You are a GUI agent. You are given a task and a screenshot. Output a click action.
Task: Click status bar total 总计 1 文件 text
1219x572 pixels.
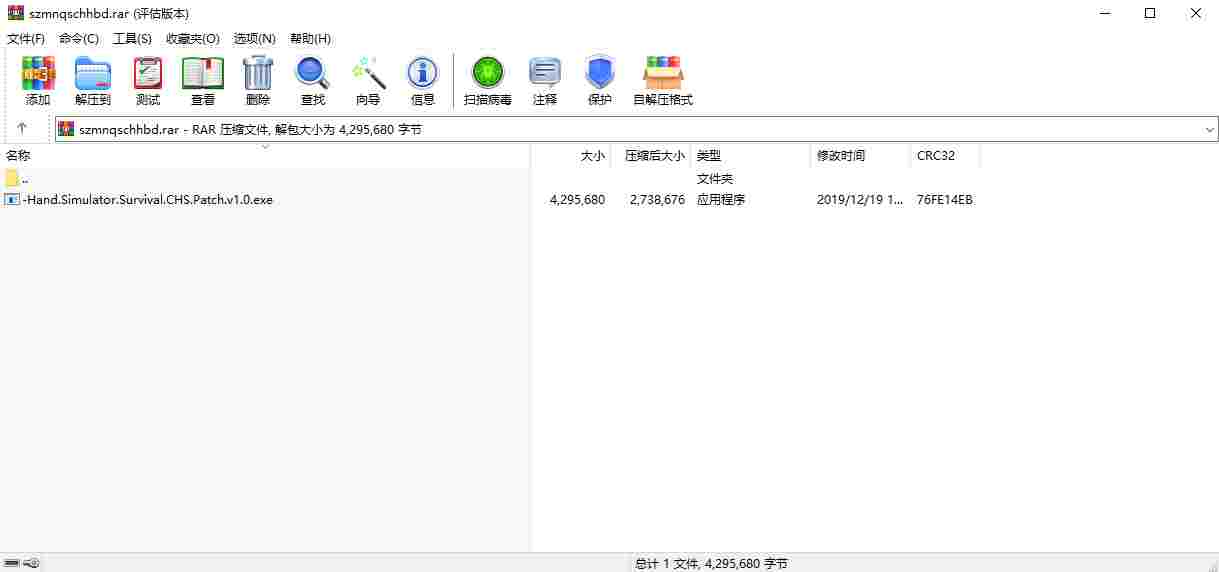(x=711, y=563)
